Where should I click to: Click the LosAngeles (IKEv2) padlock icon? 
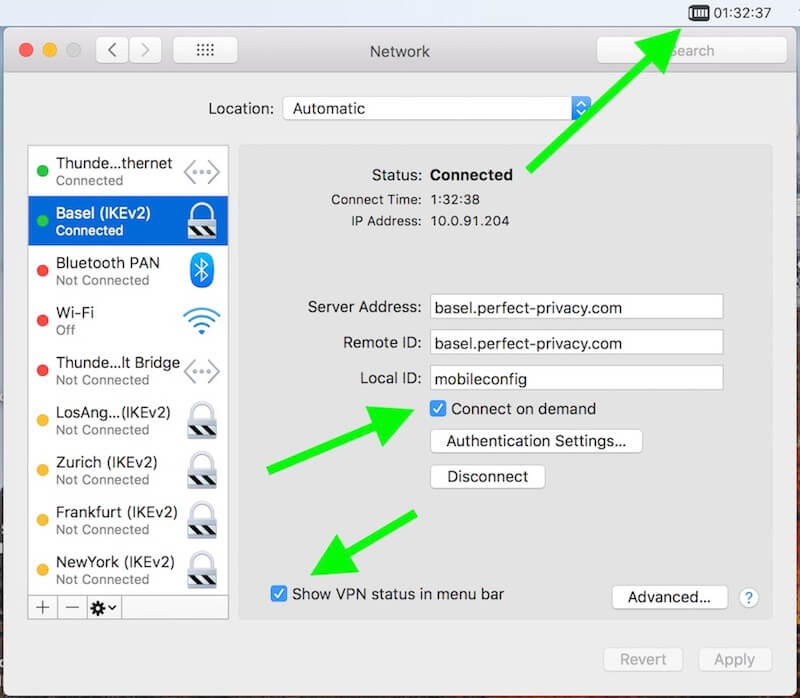coord(202,420)
